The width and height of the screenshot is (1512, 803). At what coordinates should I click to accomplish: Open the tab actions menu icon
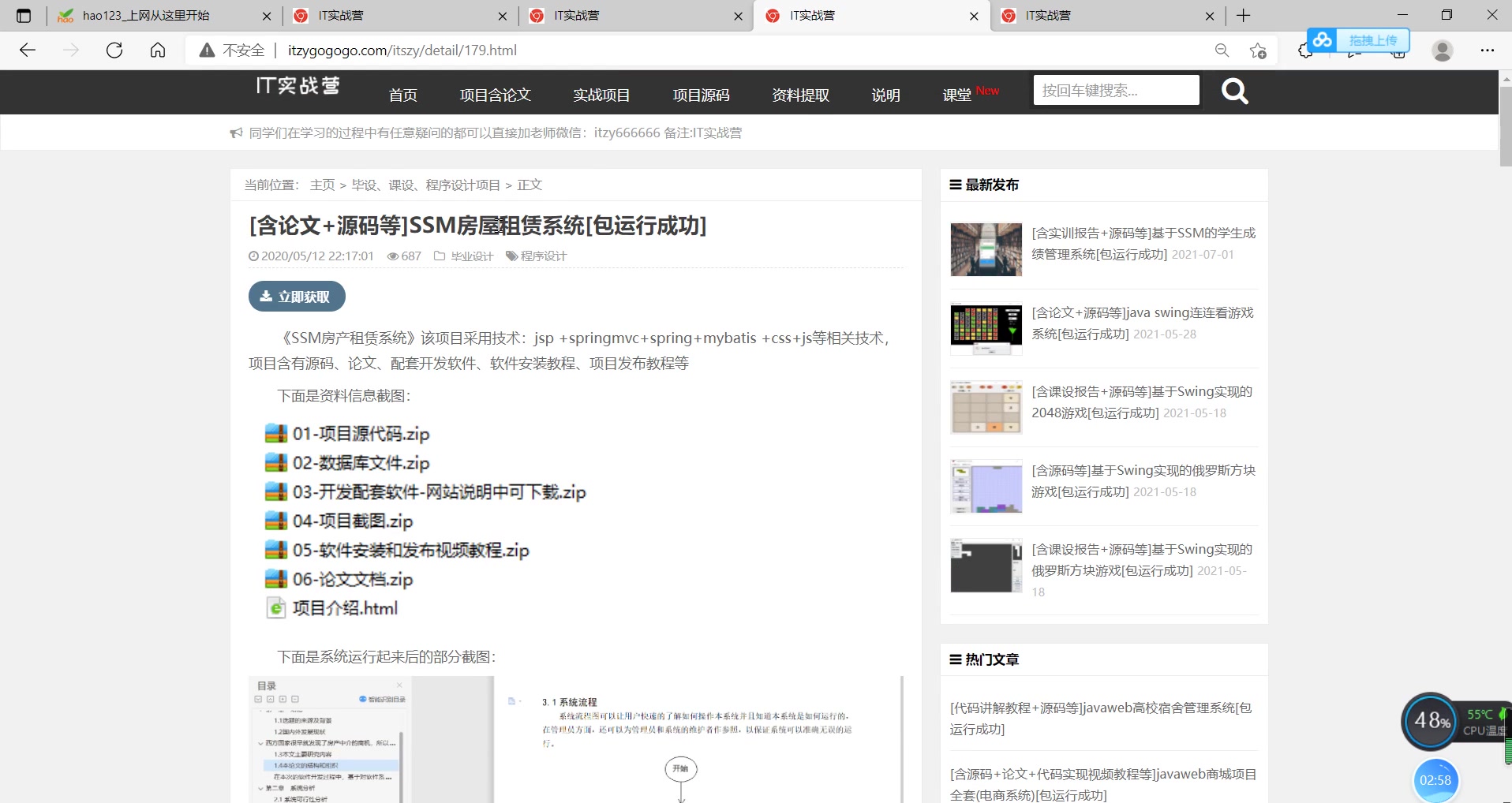pyautogui.click(x=24, y=16)
